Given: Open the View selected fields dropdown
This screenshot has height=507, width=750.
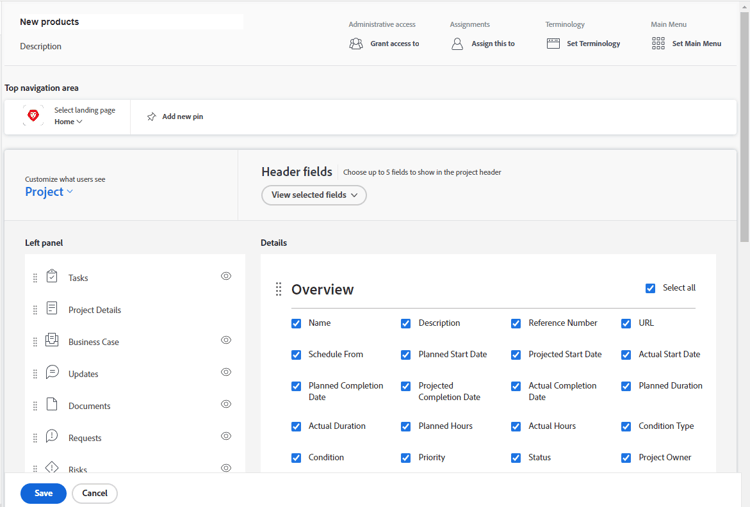Looking at the screenshot, I should point(314,195).
